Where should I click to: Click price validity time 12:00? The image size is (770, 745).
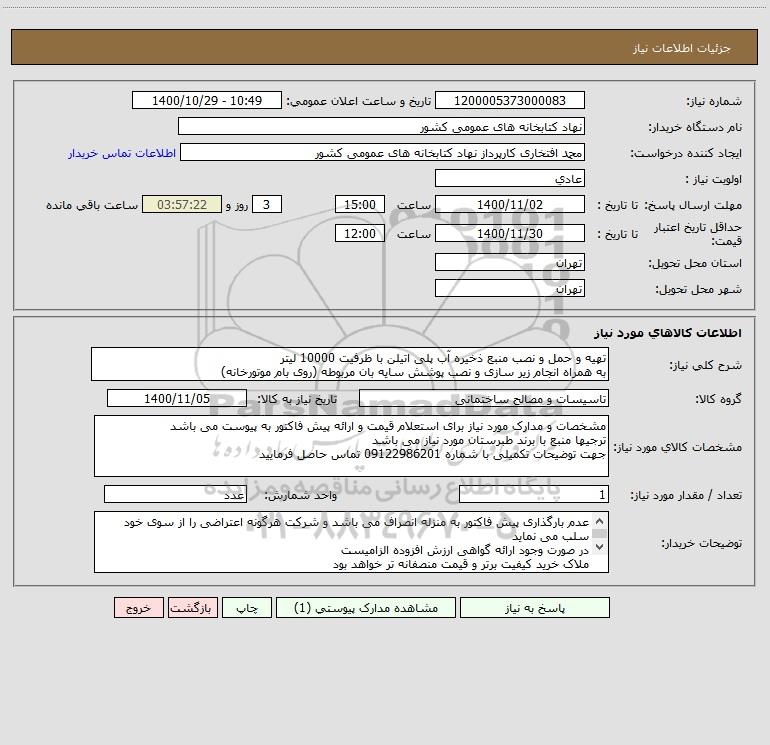[359, 233]
